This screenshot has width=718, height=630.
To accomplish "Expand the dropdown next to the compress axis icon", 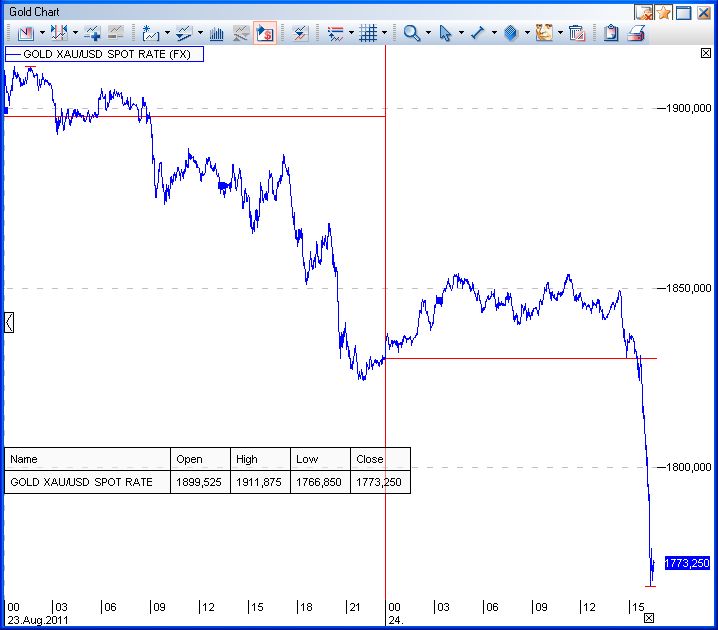I will pyautogui.click(x=76, y=33).
